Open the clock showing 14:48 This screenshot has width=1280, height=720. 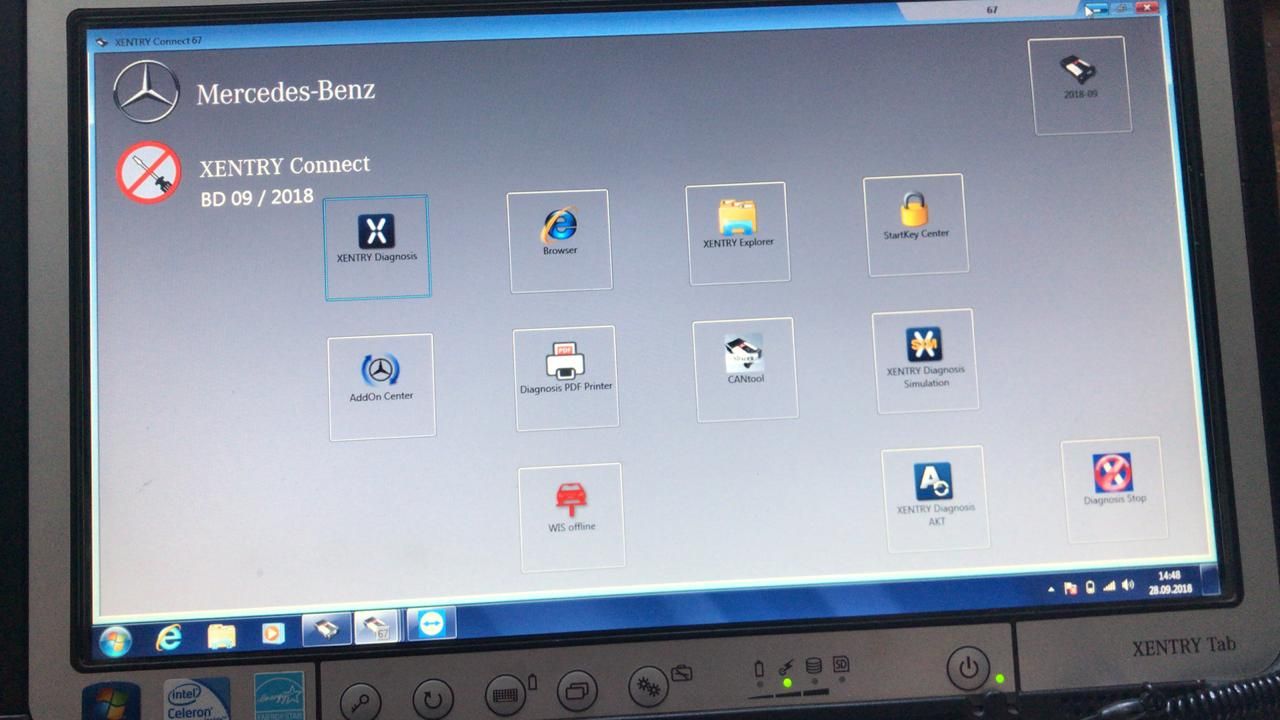1170,582
